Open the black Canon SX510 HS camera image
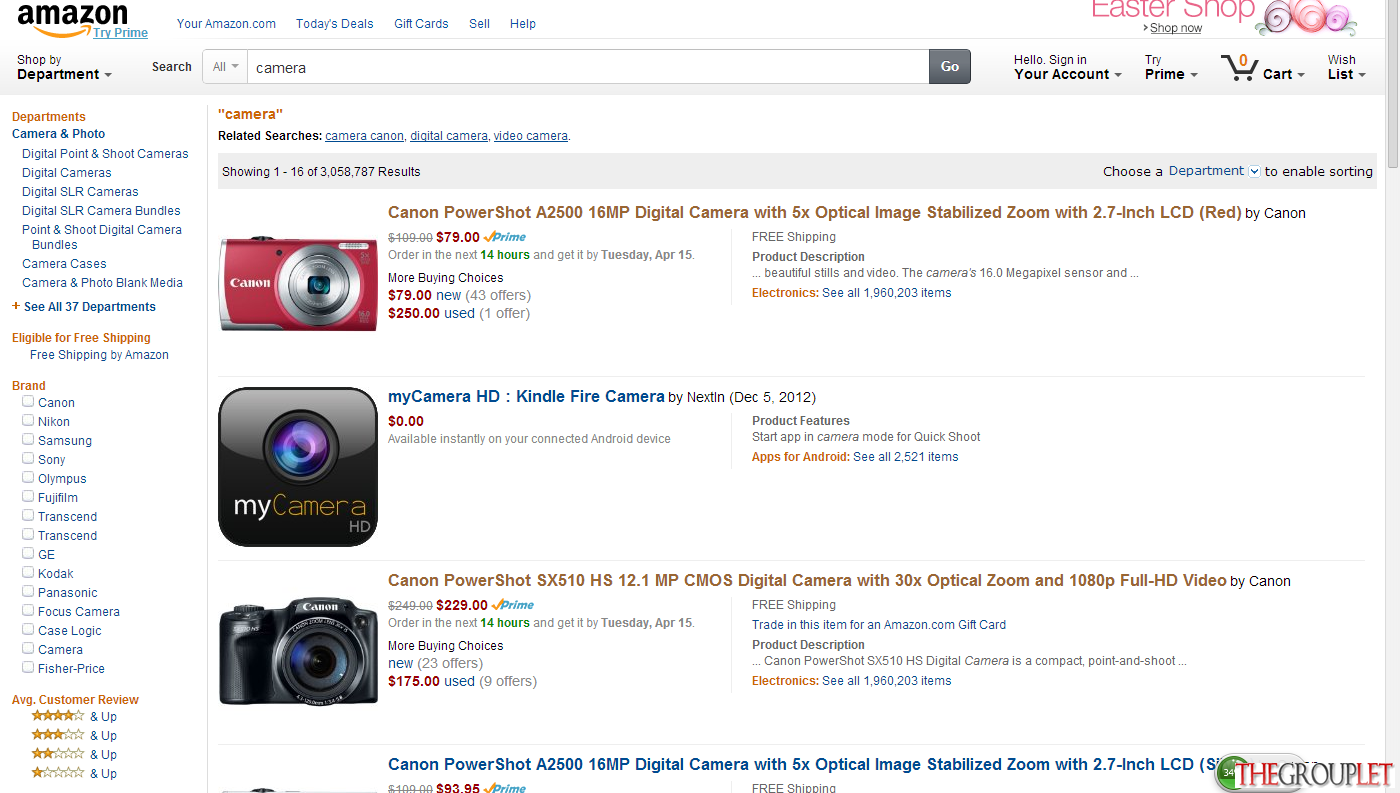 298,651
